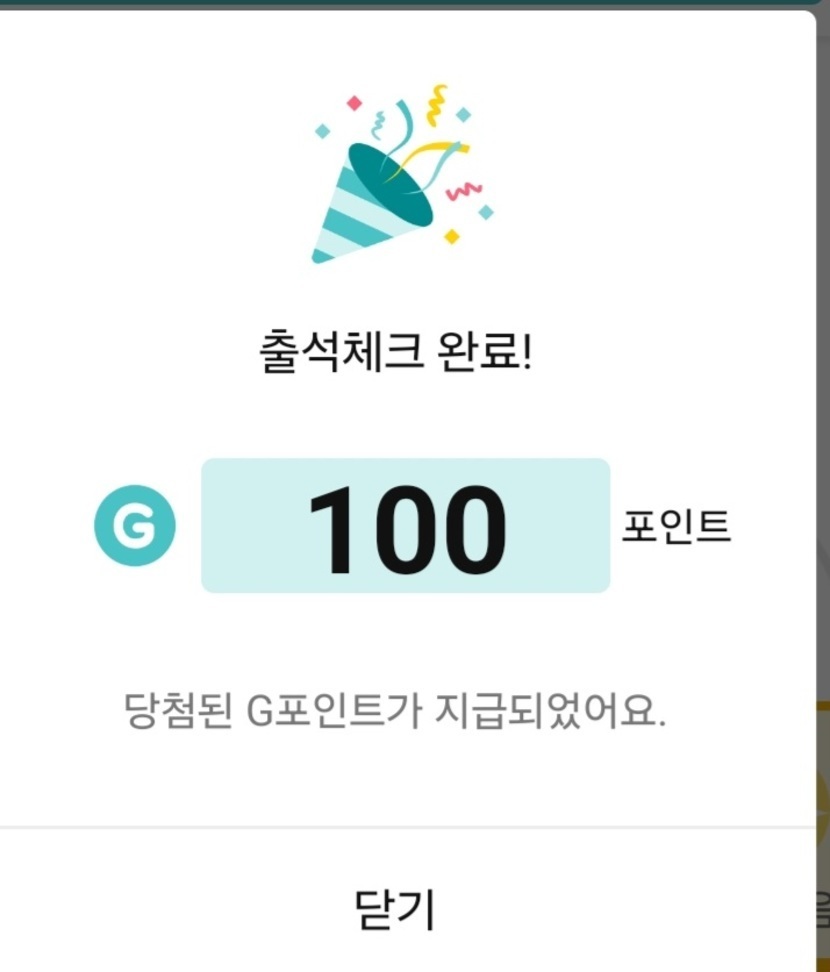The image size is (830, 972).
Task: Tap the 출석체크 완료! heading
Action: click(396, 354)
